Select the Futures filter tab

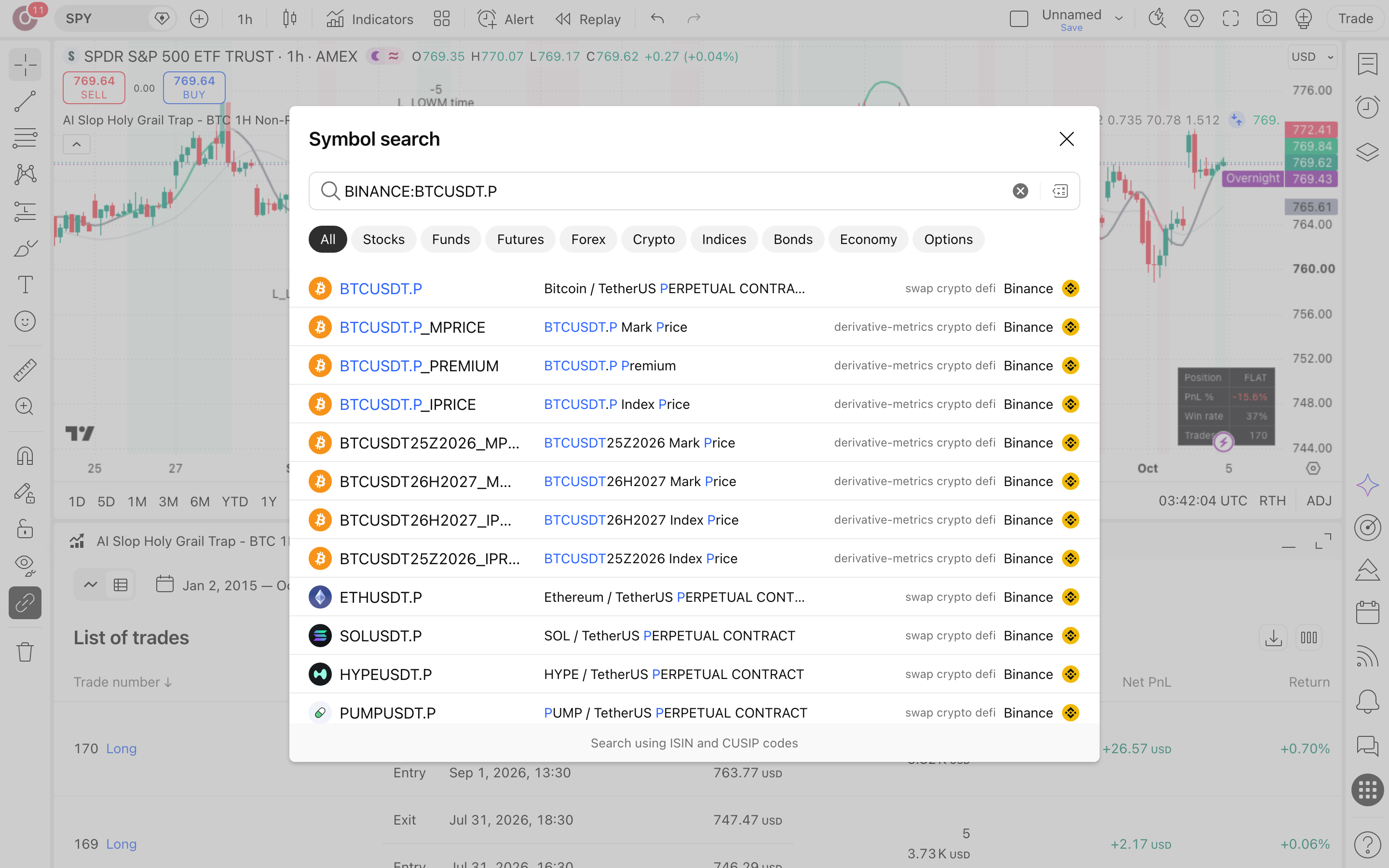[520, 239]
